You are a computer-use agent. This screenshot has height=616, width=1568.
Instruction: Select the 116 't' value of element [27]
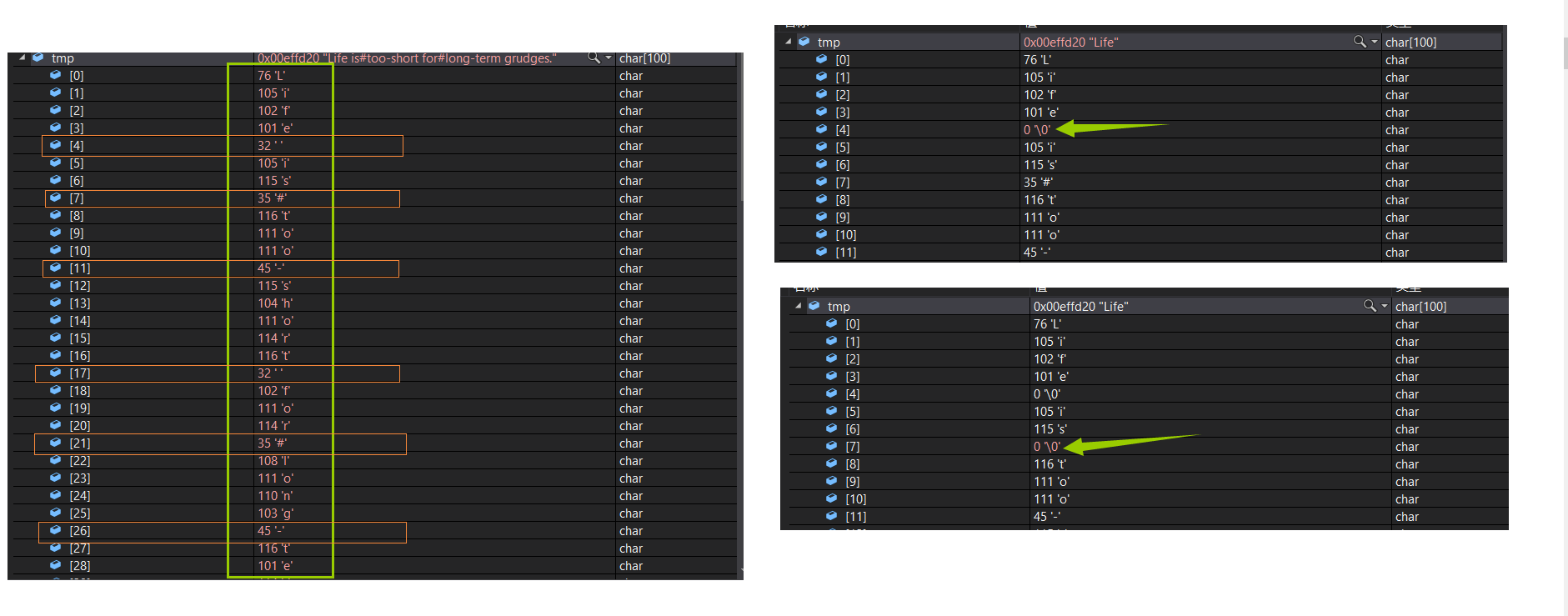click(x=273, y=548)
